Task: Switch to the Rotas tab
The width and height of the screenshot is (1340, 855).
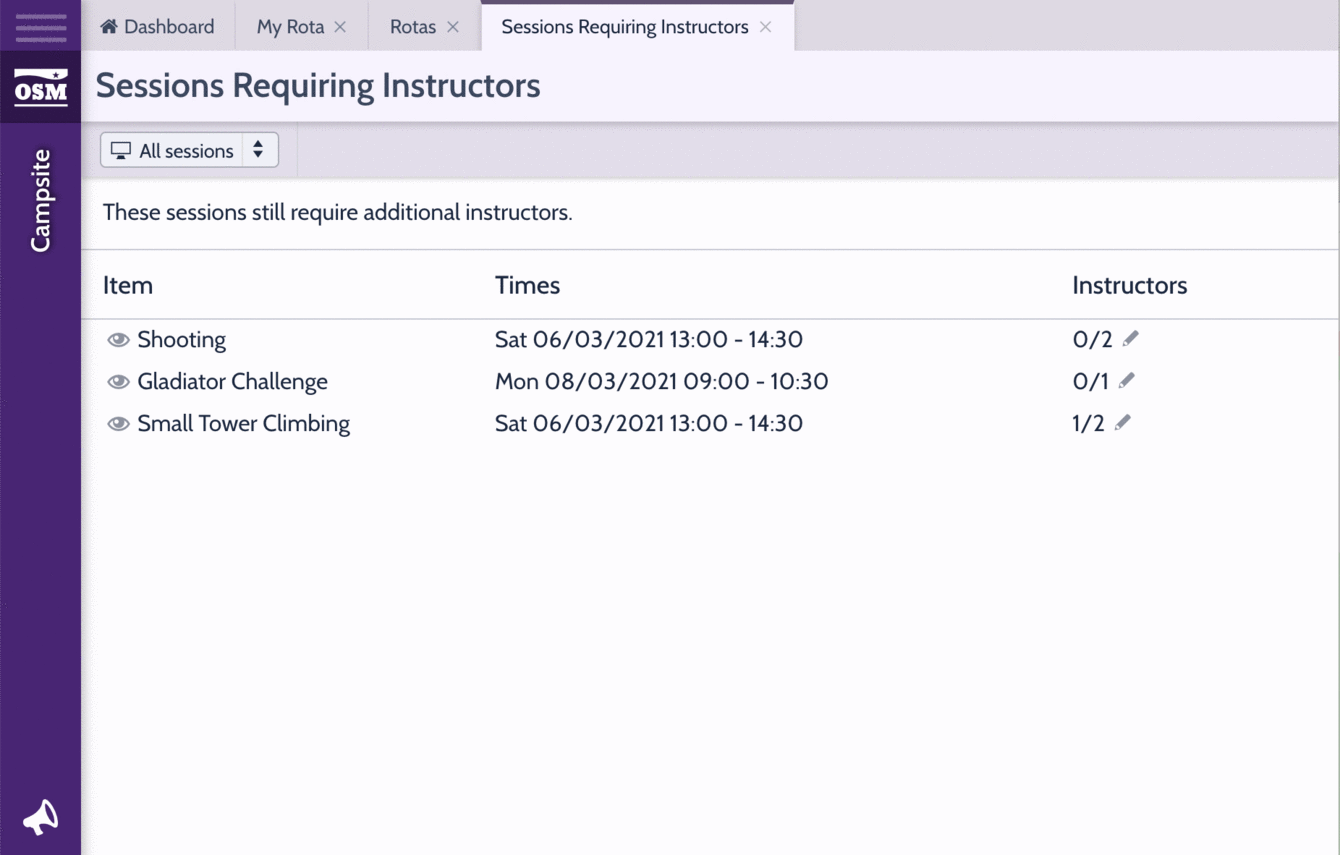Action: 412,27
